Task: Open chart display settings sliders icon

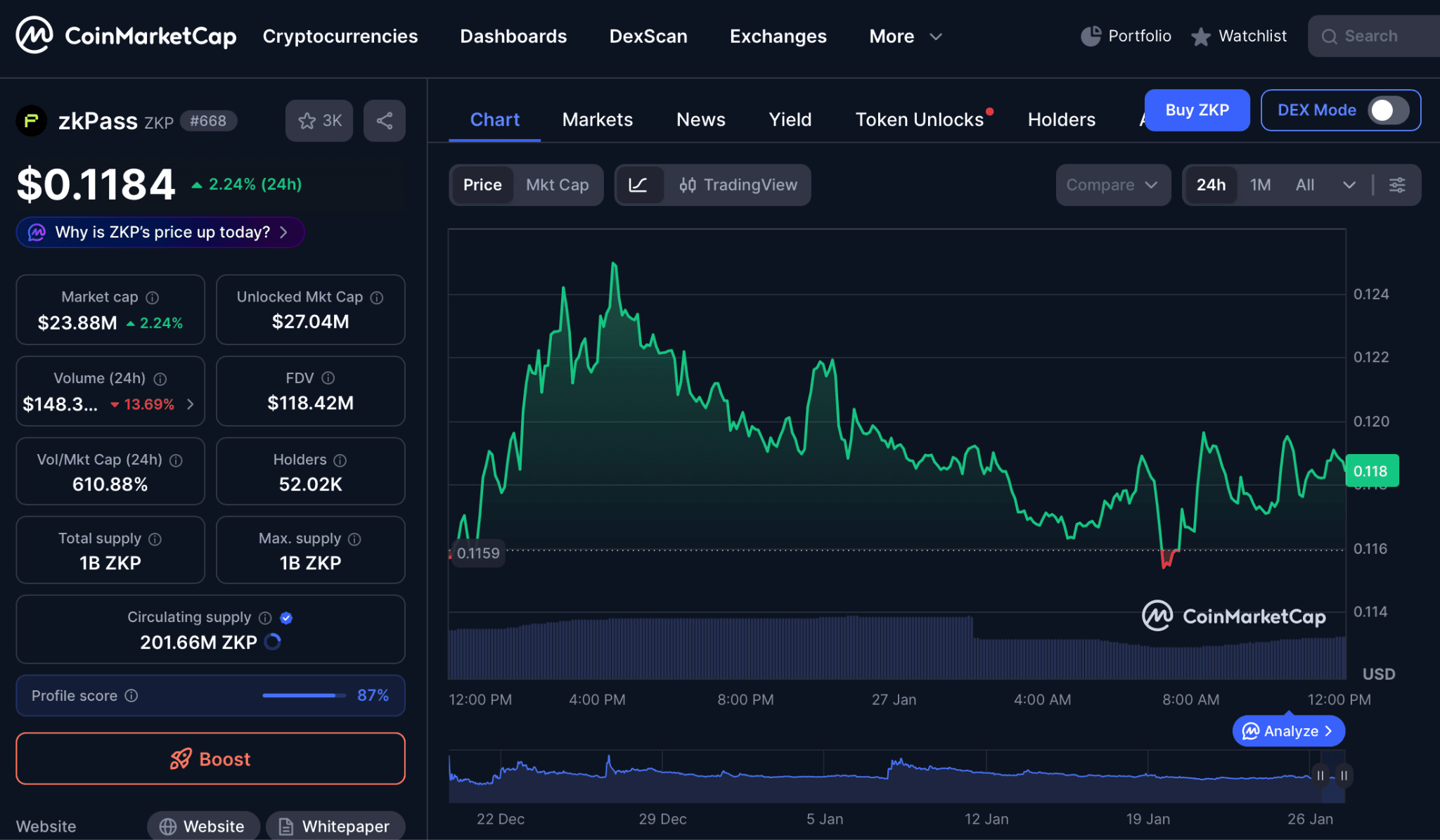Action: [1397, 185]
